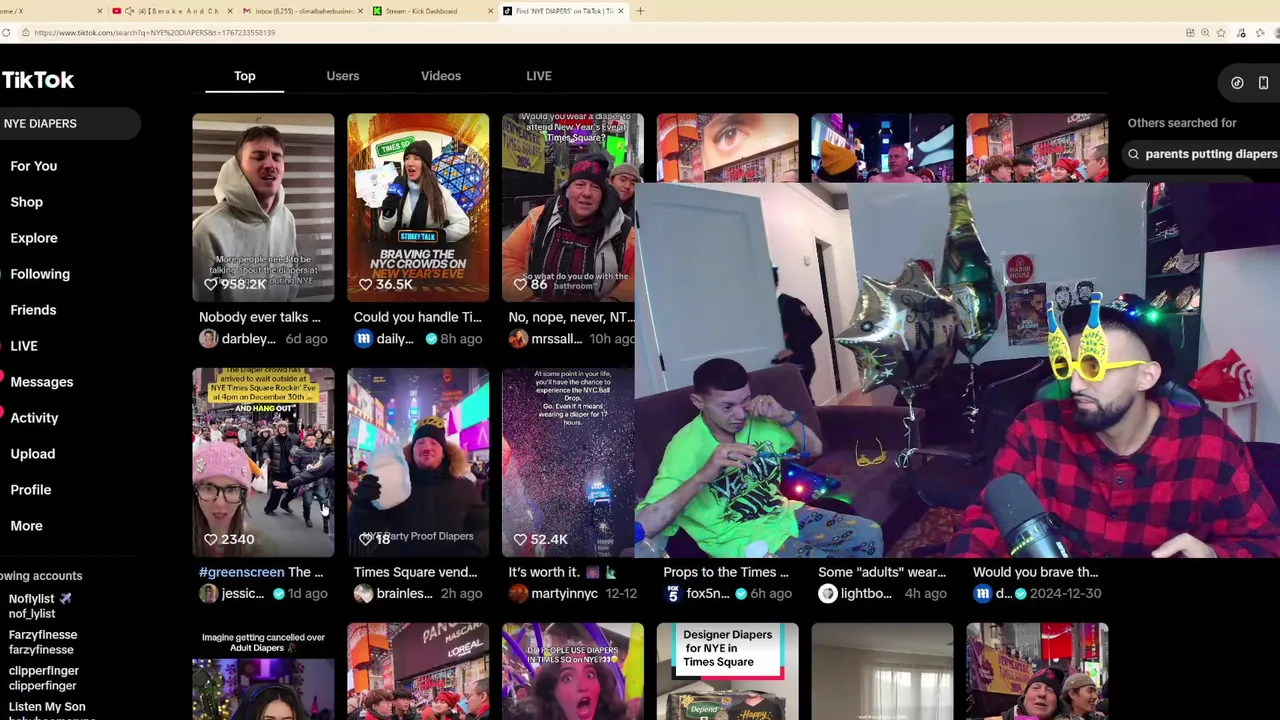This screenshot has width=1280, height=720.
Task: Select the 'parents putting diapers' search suggestion
Action: click(x=1210, y=154)
